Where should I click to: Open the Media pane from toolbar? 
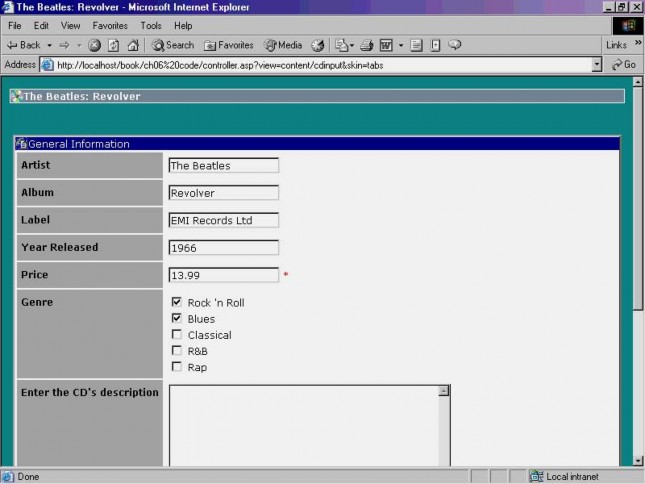pos(283,45)
